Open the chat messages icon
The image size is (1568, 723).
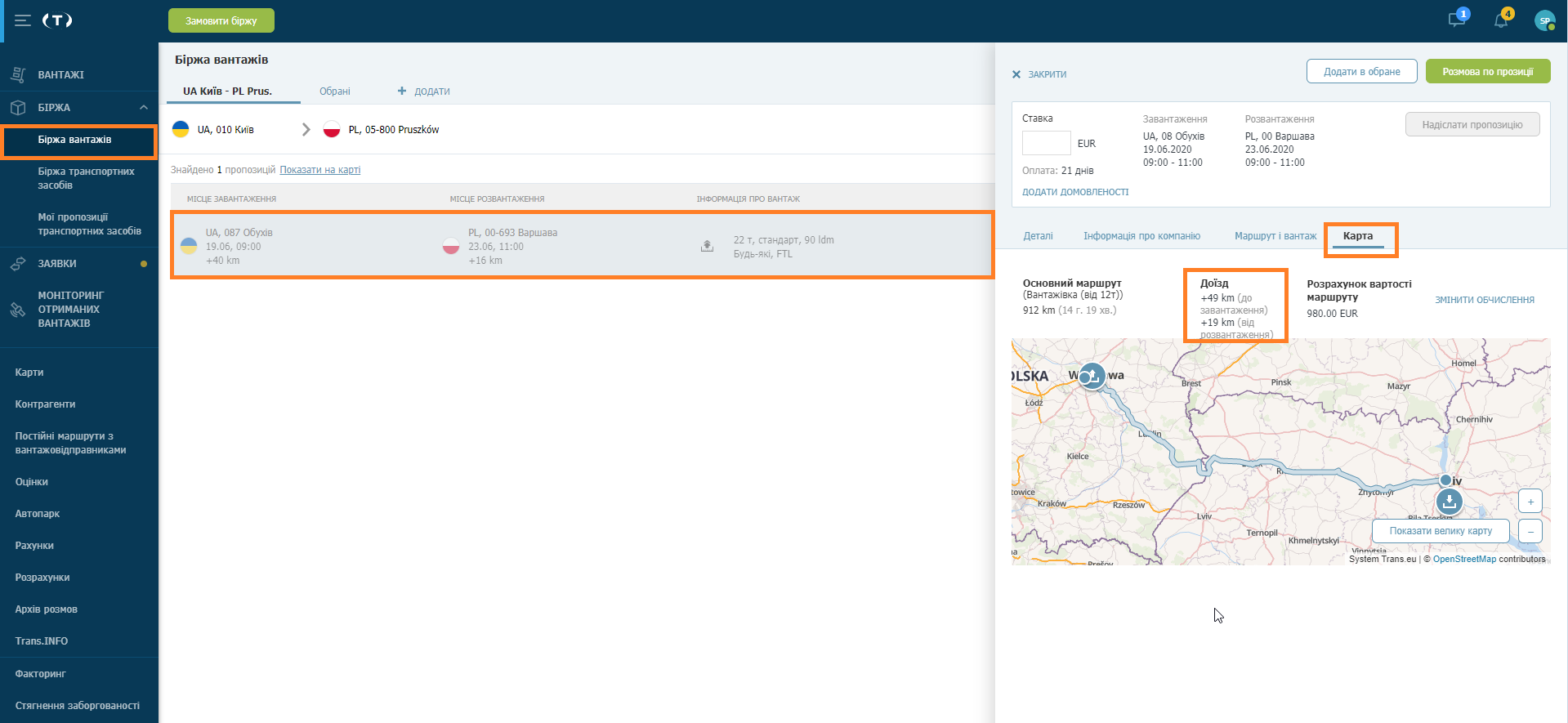click(x=1458, y=20)
